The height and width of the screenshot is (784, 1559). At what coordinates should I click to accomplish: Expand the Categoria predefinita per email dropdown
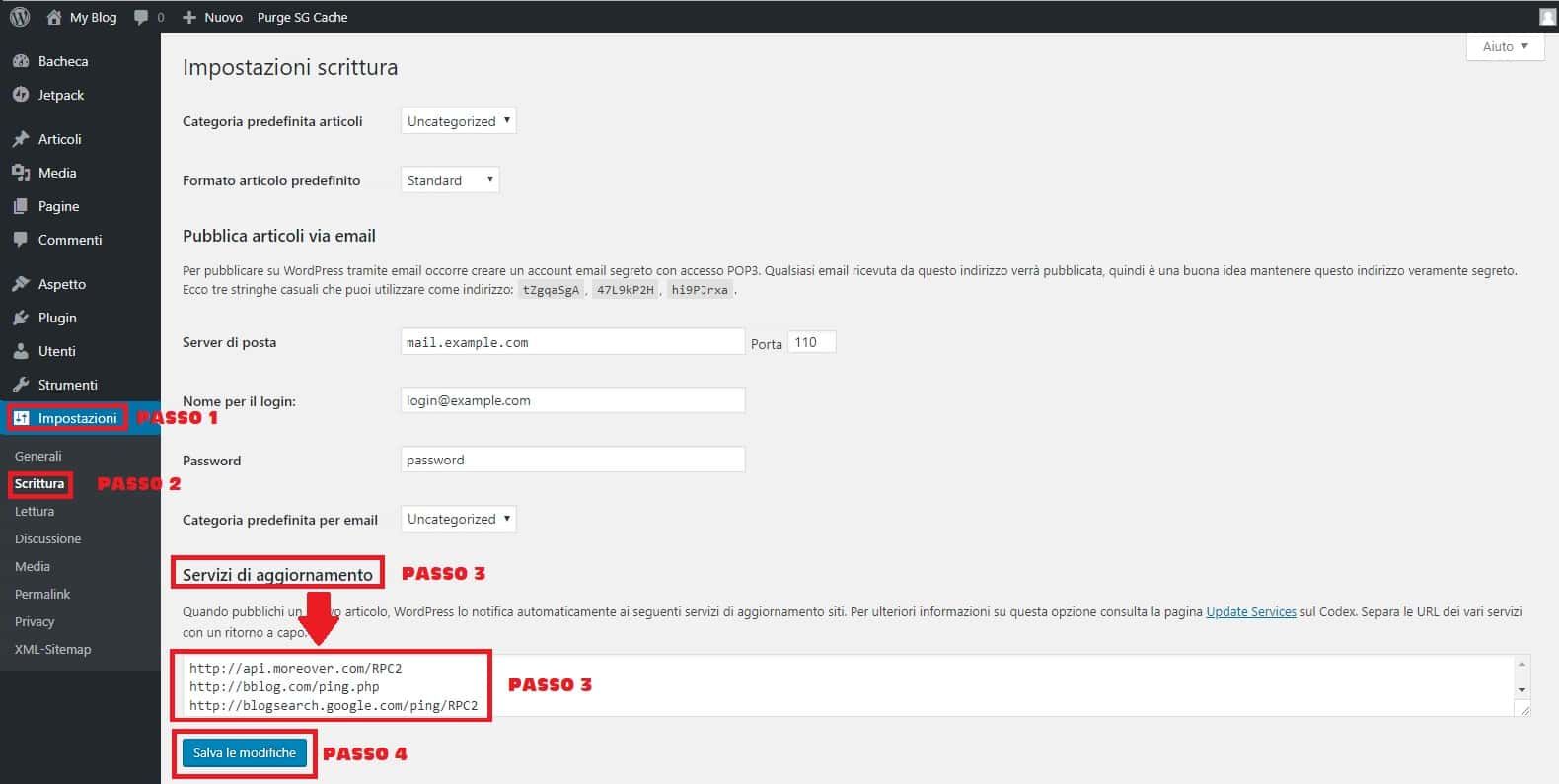[x=458, y=519]
